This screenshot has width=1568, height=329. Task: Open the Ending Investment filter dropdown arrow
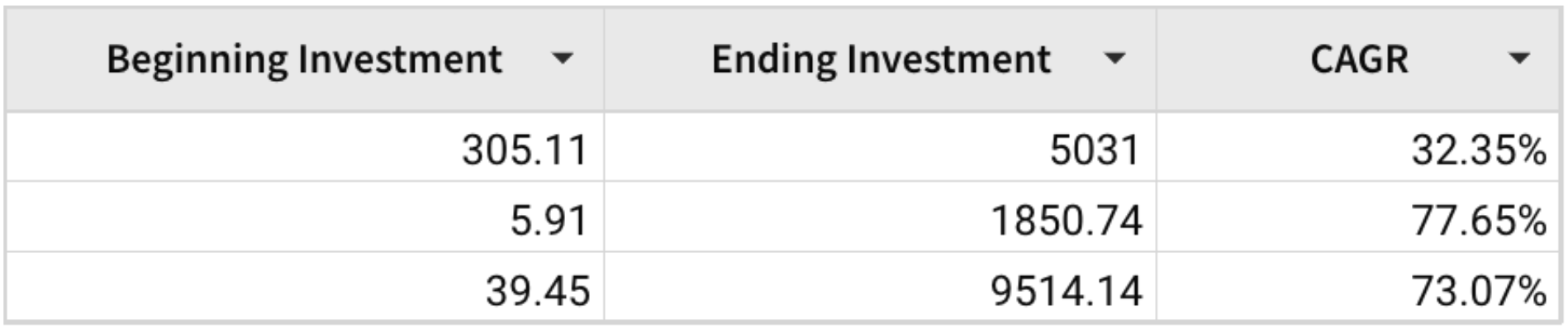click(1114, 59)
